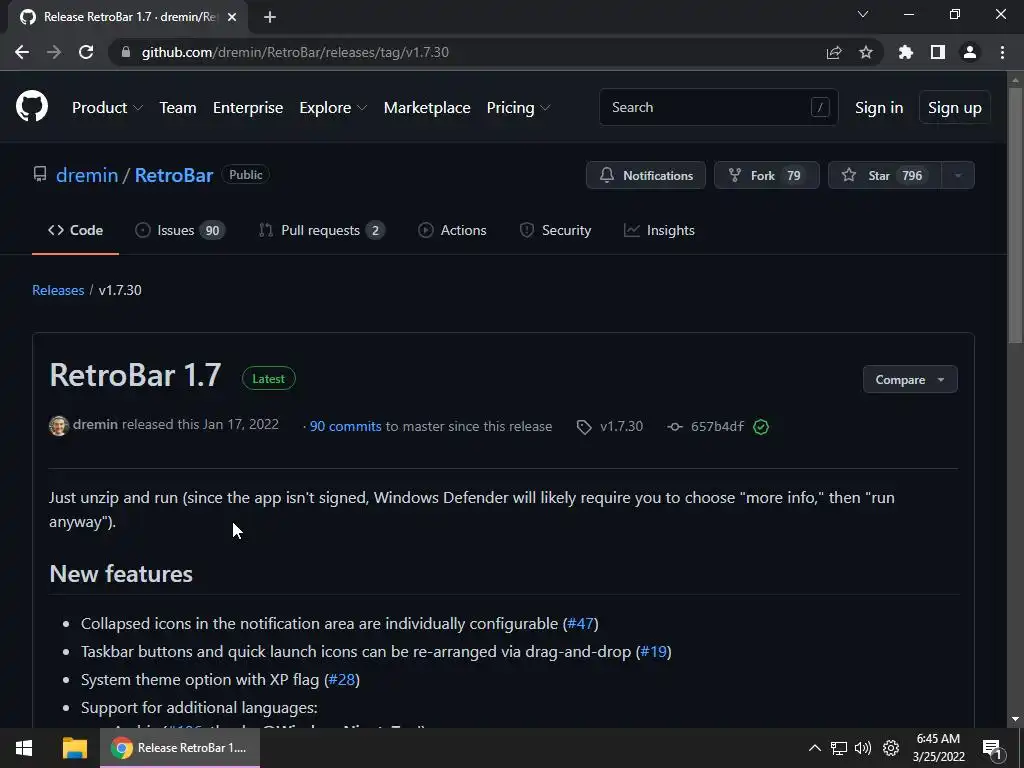Viewport: 1024px width, 768px height.
Task: Click the tab search chevron in title bar
Action: 863,14
